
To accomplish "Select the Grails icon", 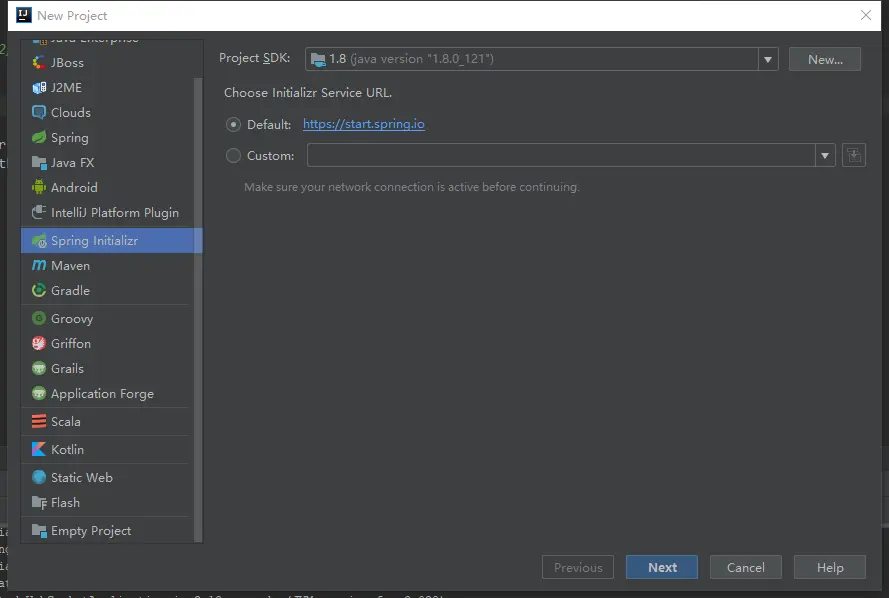I will pos(39,368).
